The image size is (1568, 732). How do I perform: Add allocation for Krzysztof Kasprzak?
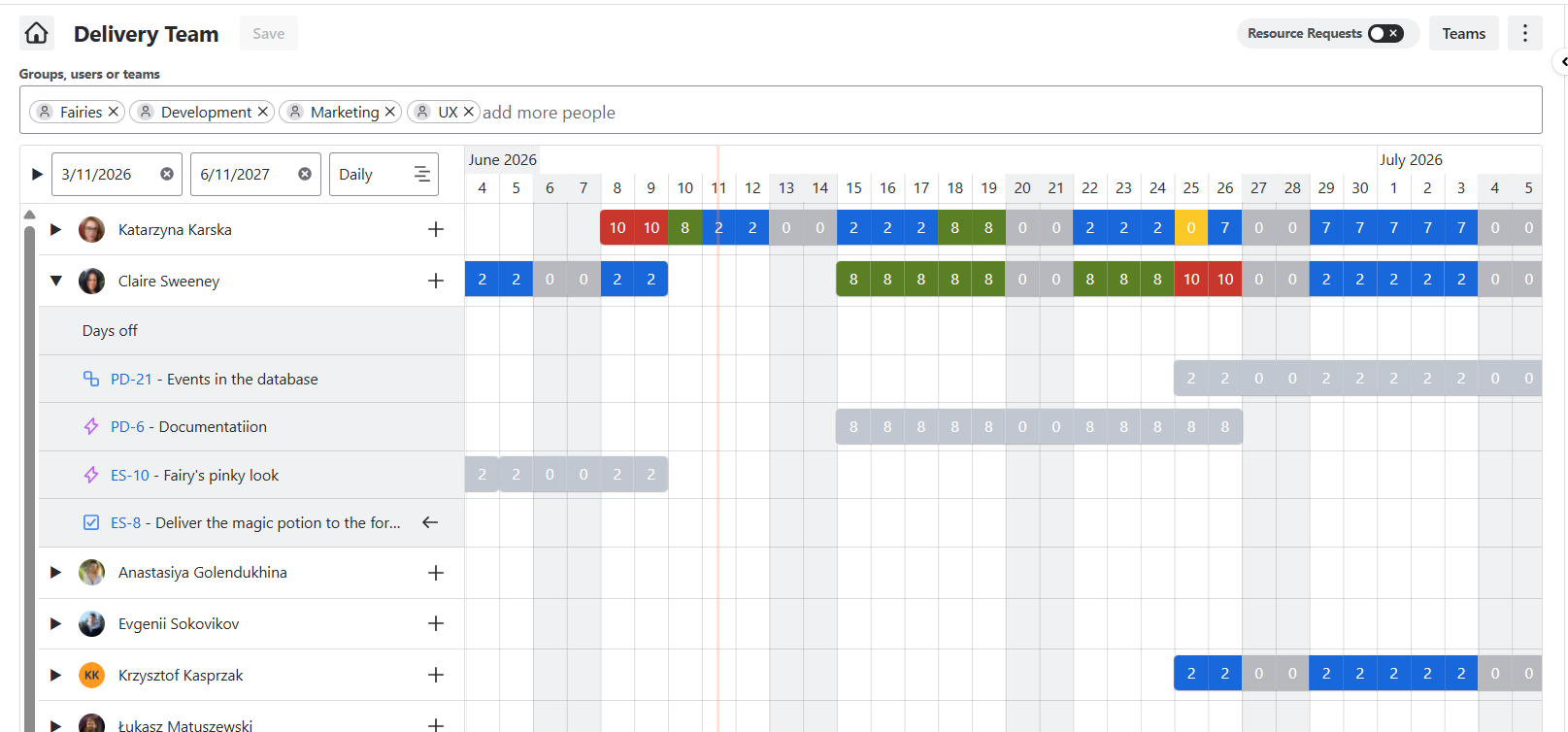tap(436, 675)
